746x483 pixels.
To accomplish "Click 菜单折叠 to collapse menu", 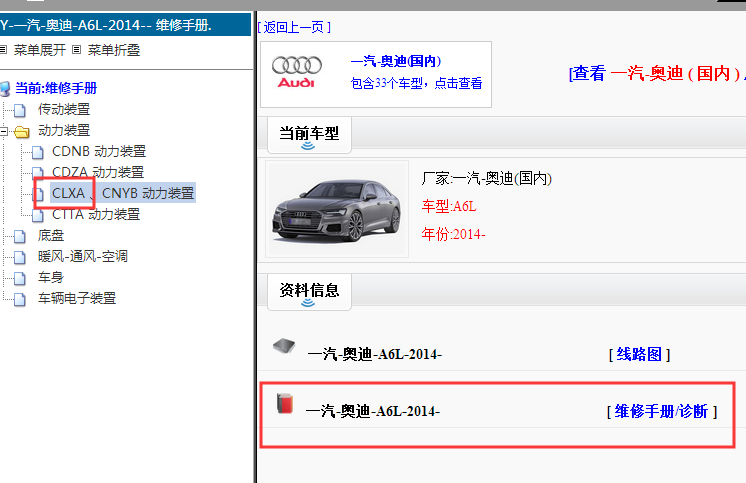I will [114, 50].
